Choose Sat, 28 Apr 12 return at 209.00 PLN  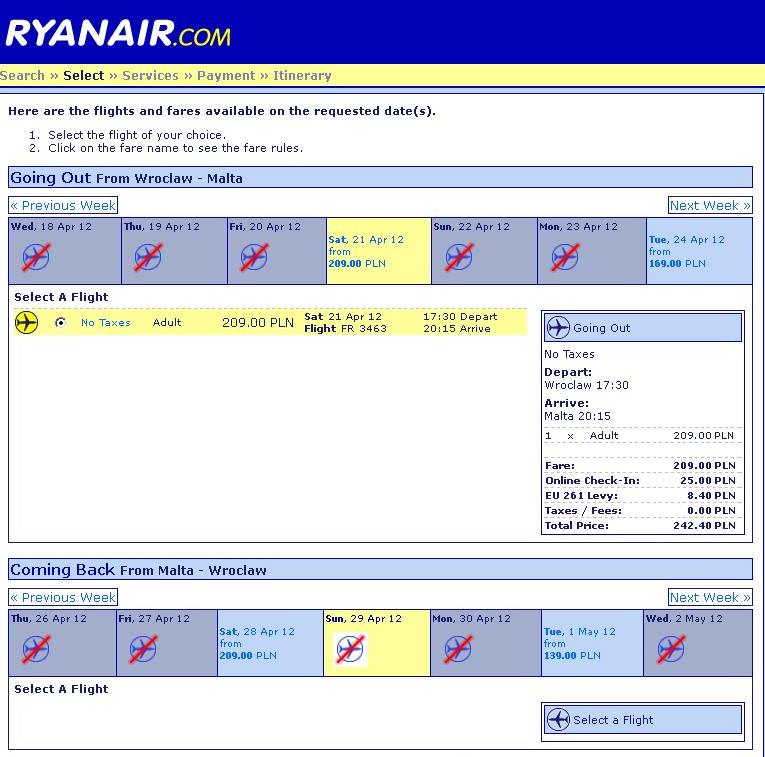pos(270,643)
